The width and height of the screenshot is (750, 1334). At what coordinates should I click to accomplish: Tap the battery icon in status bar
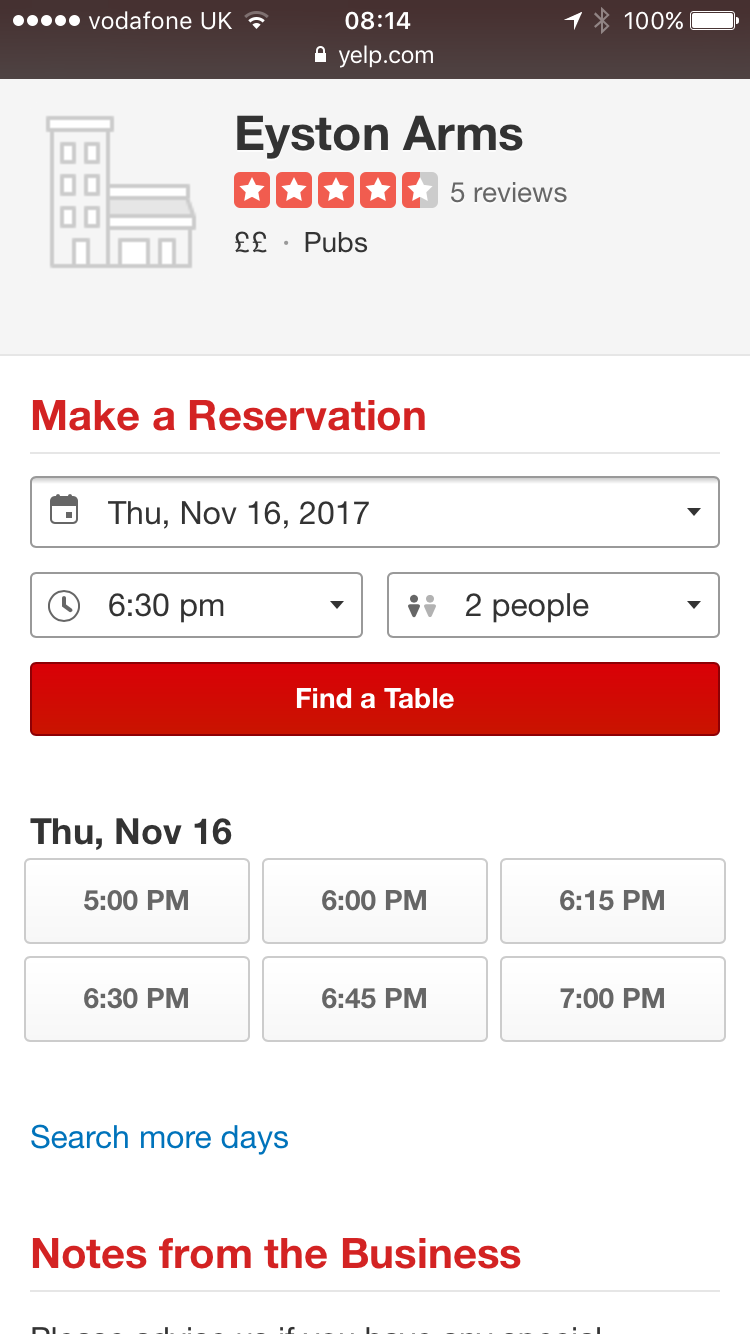pyautogui.click(x=714, y=20)
